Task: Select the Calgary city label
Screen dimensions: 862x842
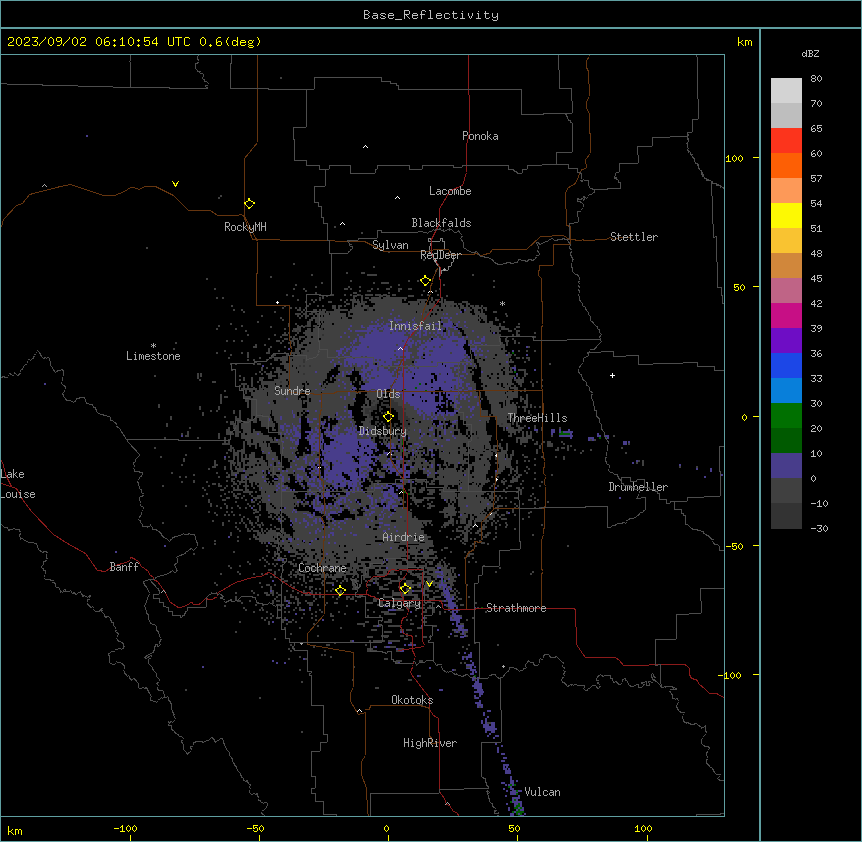Action: click(399, 603)
